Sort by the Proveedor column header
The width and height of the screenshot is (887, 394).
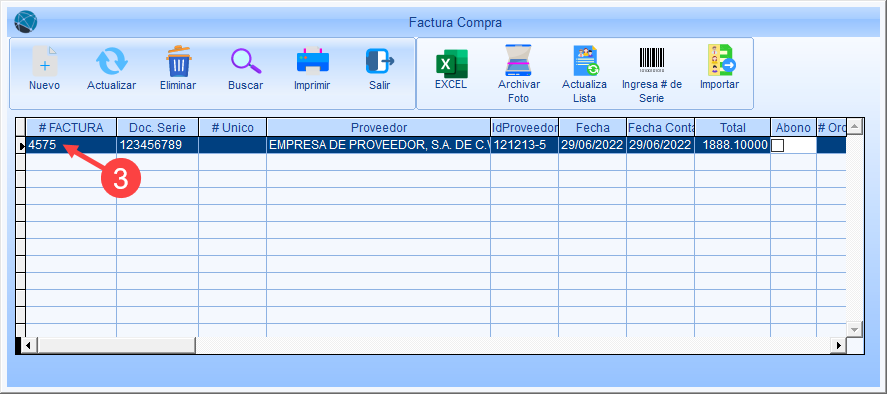(x=378, y=127)
